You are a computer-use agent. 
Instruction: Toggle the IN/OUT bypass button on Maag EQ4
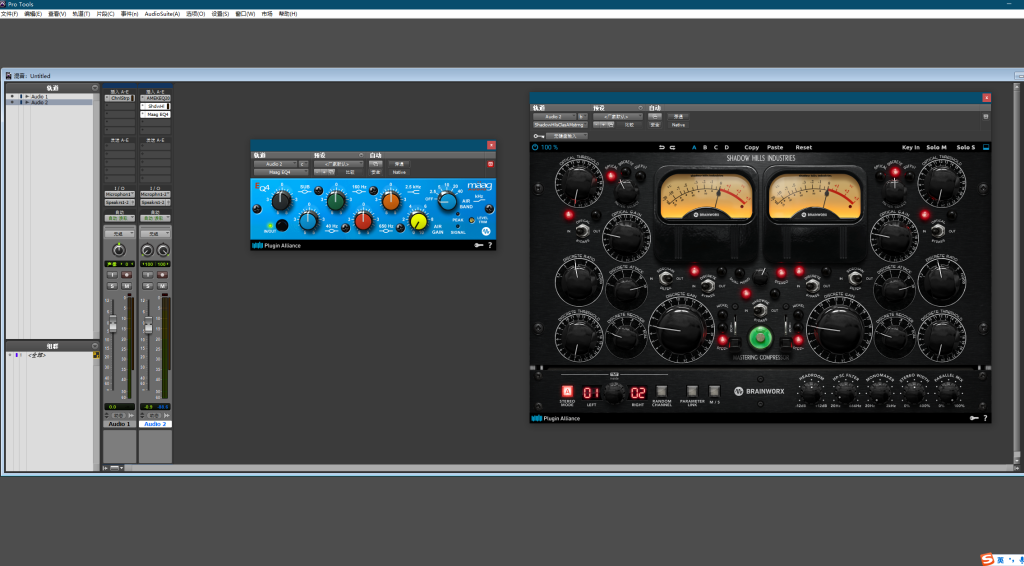click(x=282, y=225)
